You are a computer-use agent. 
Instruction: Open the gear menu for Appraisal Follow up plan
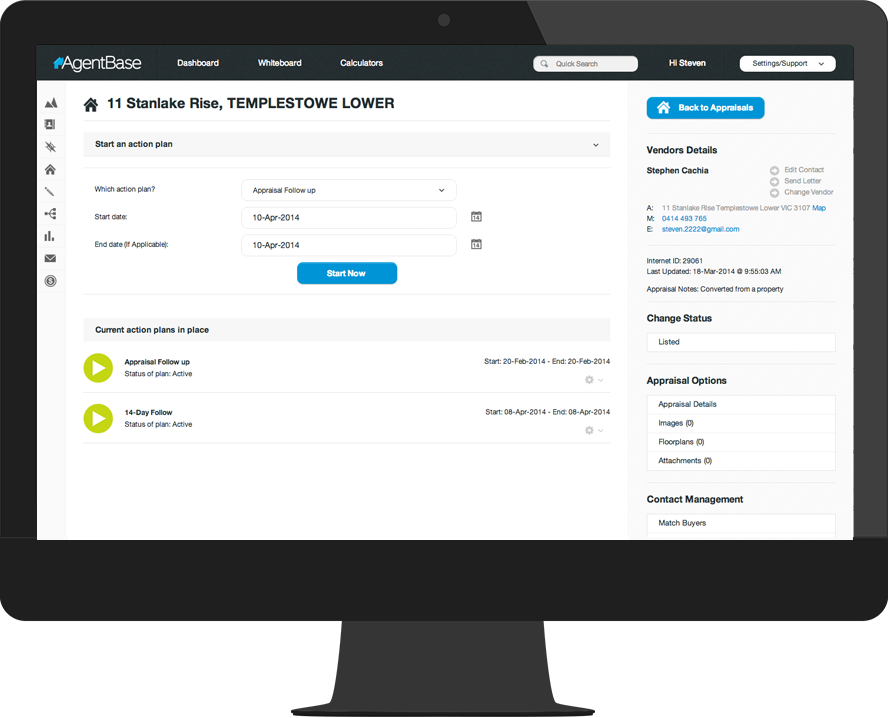click(594, 380)
